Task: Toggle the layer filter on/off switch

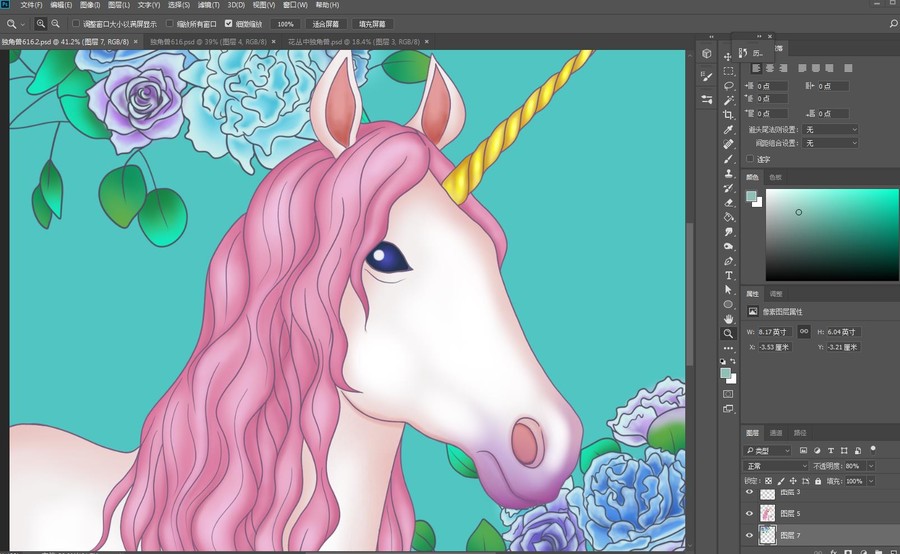Action: (873, 450)
